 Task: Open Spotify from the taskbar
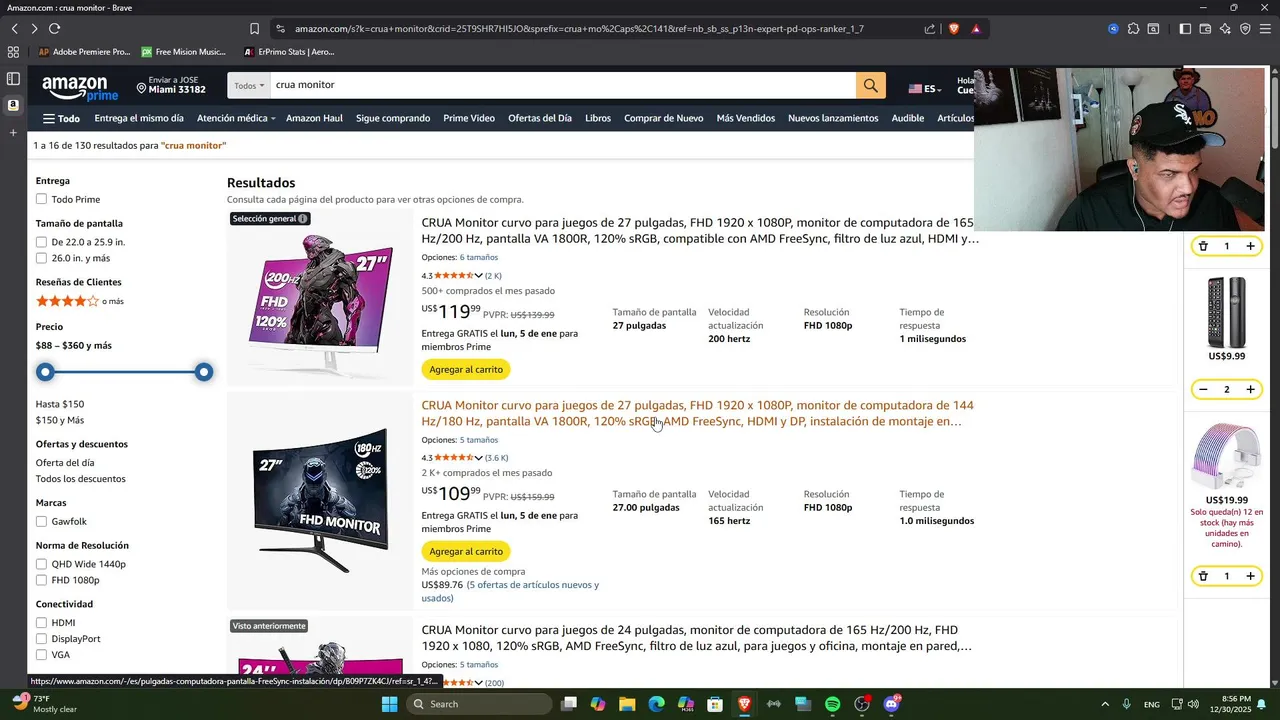pyautogui.click(x=833, y=704)
